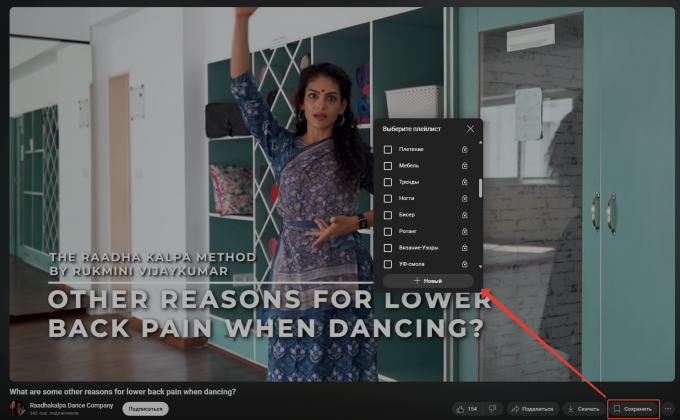Select the Ногти playlist entry
680x420 pixels.
[x=406, y=199]
